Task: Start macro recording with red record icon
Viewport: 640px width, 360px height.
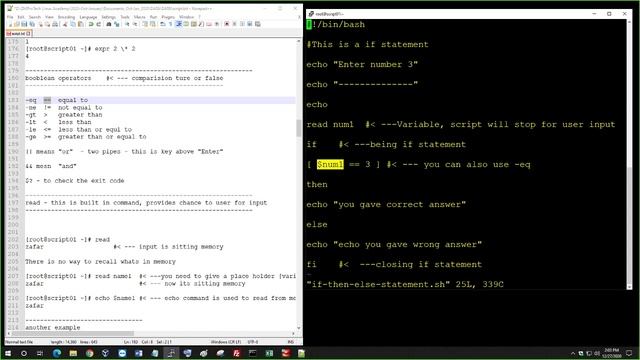Action: (227, 24)
